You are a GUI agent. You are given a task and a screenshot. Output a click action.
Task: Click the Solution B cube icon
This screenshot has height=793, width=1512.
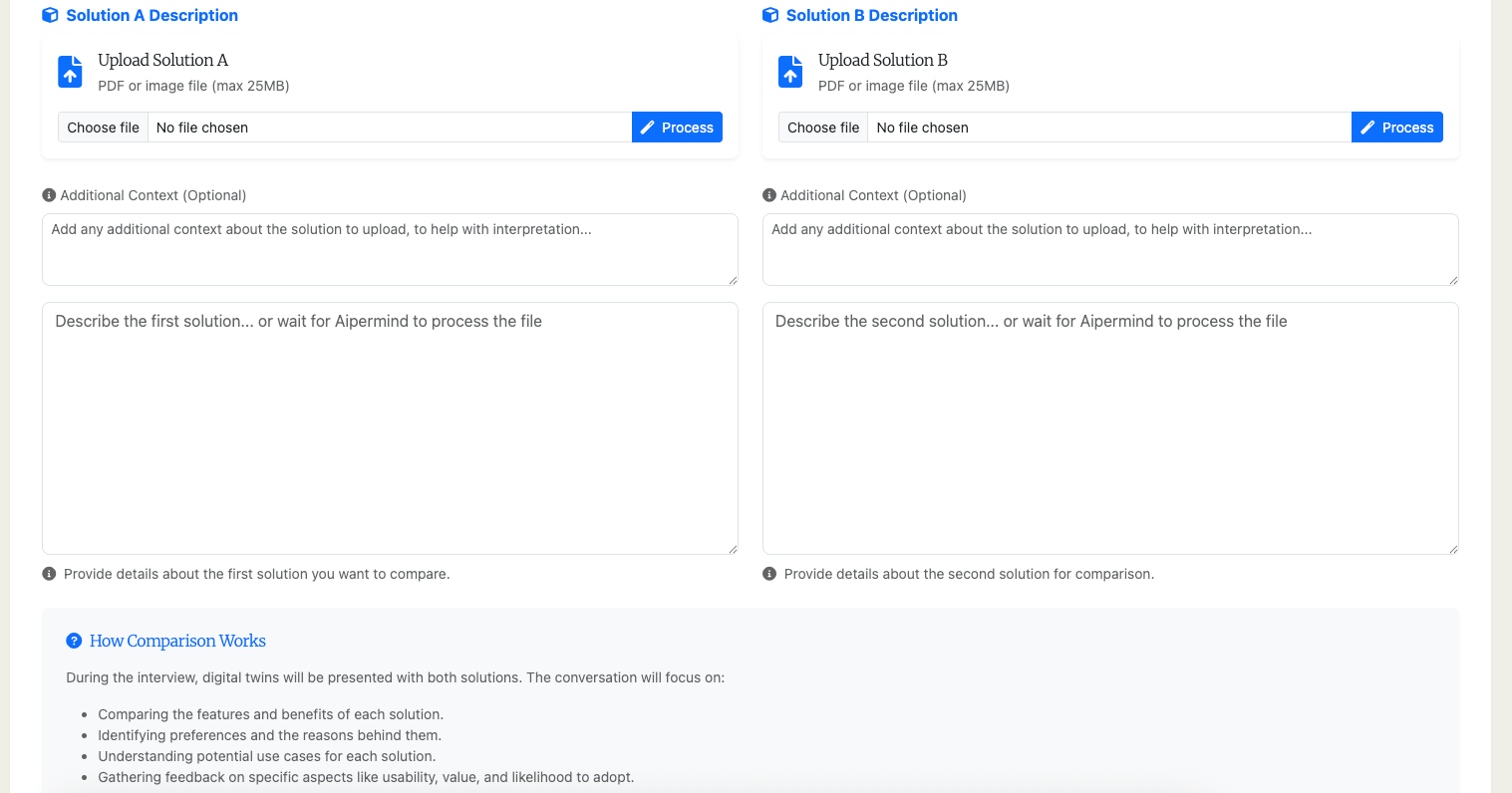tap(769, 15)
